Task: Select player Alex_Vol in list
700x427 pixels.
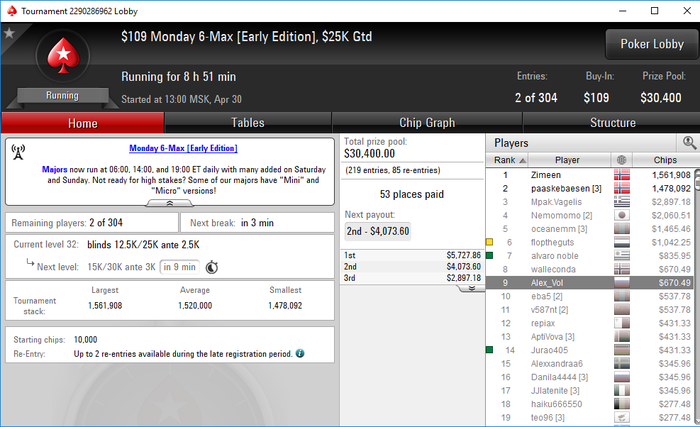Action: 589,283
